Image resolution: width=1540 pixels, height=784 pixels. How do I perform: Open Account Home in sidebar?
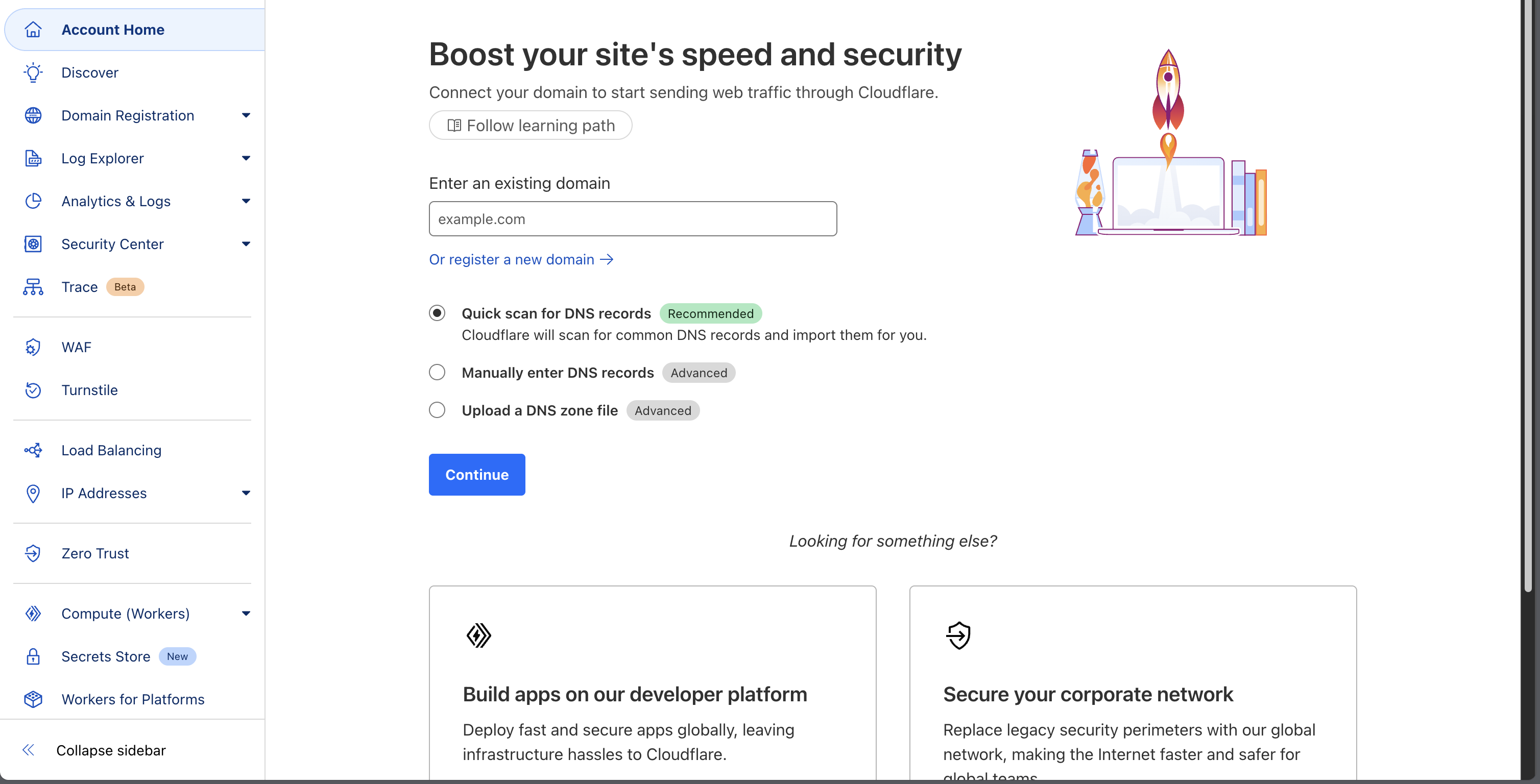click(112, 30)
